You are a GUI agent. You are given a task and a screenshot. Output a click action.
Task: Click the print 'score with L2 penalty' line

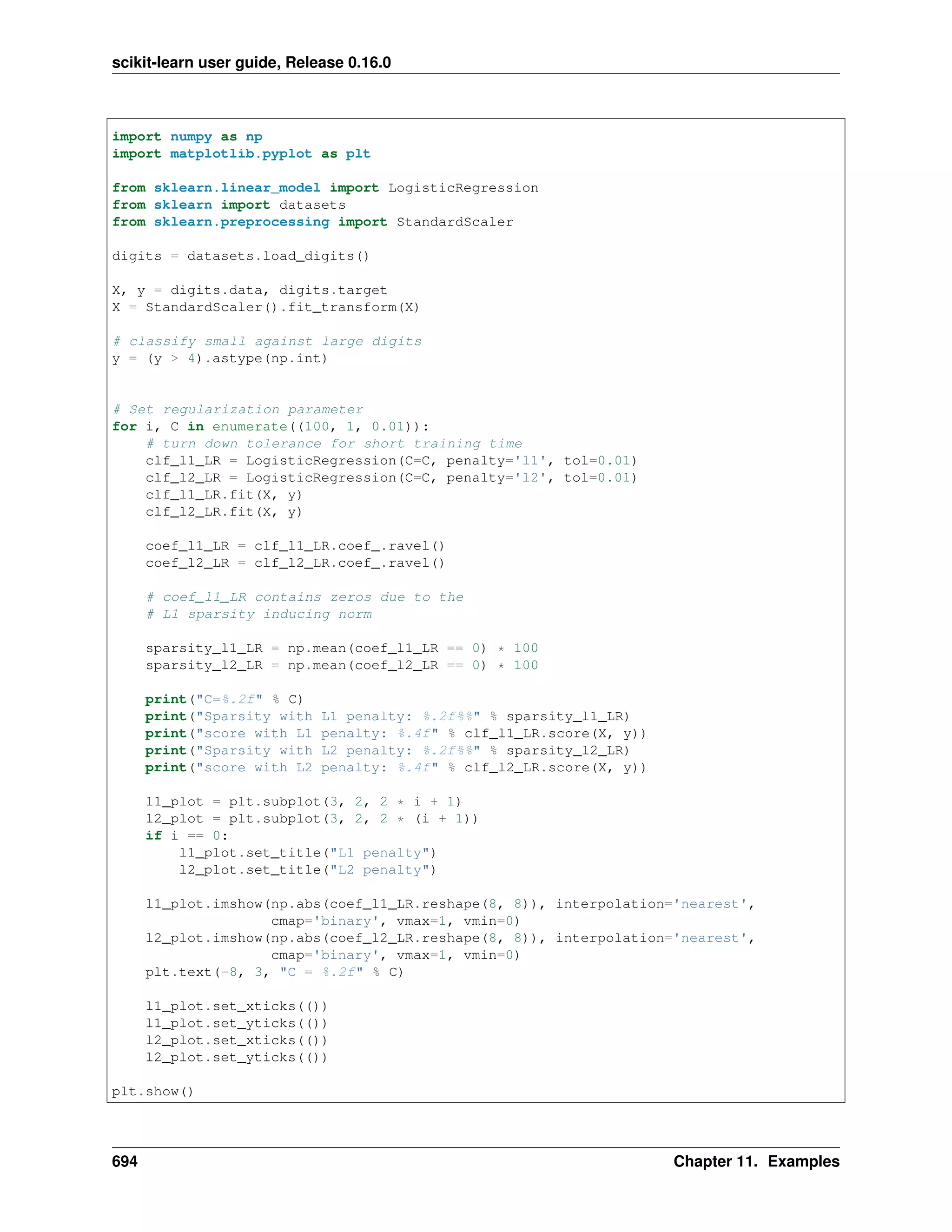(396, 768)
